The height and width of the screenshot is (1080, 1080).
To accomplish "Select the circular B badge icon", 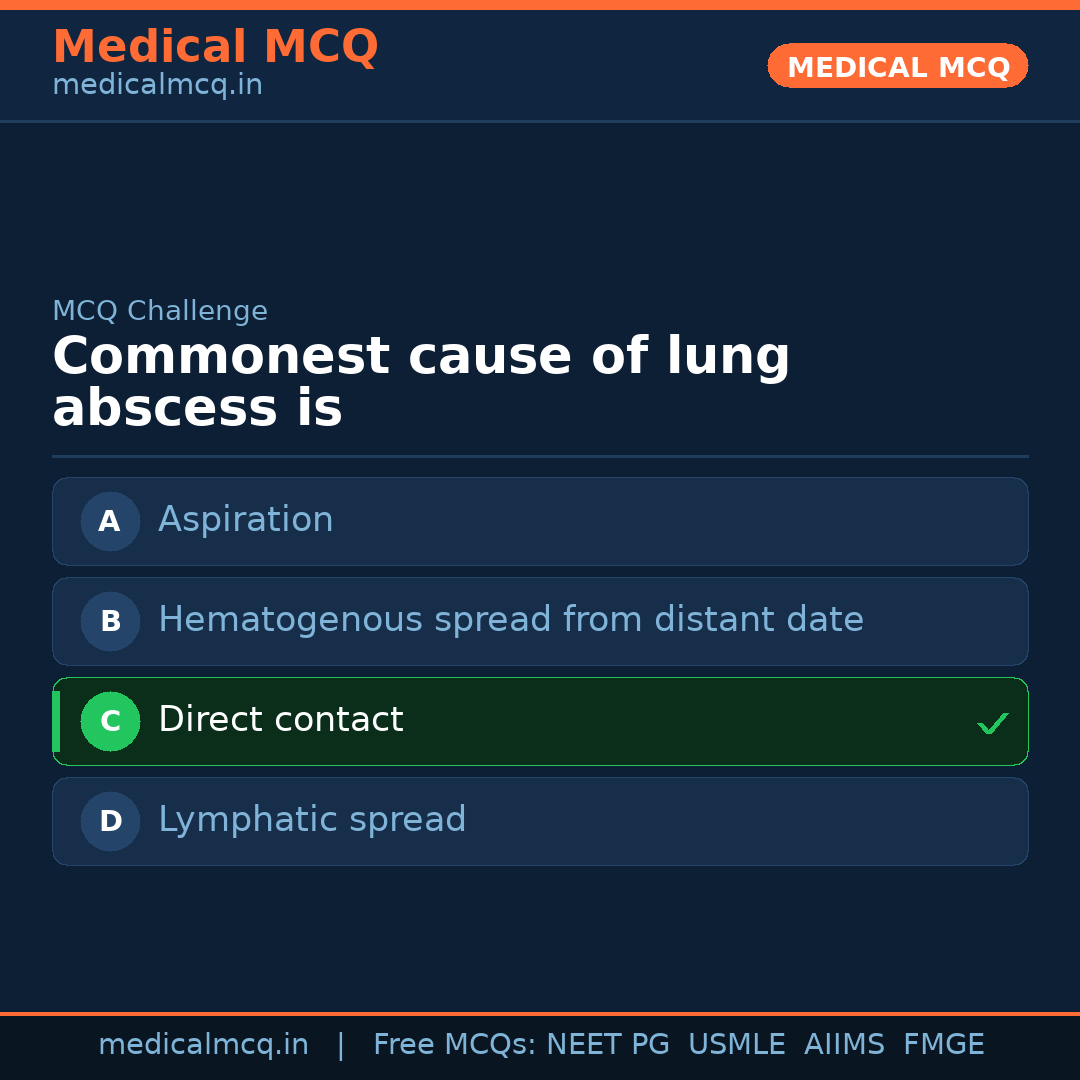I will [110, 621].
